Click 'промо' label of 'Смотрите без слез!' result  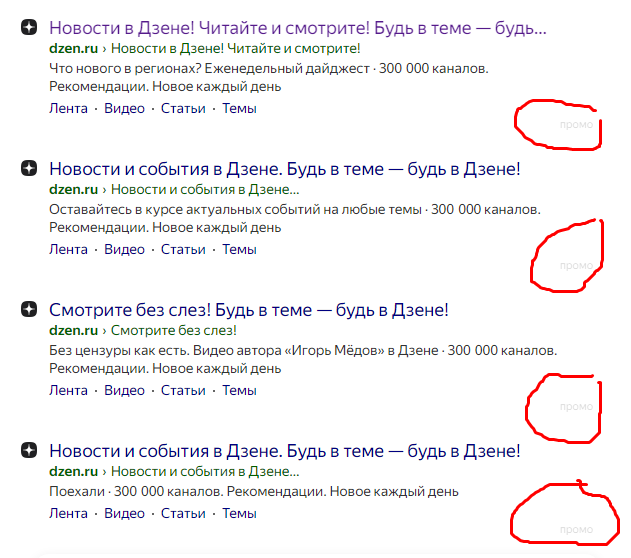576,407
